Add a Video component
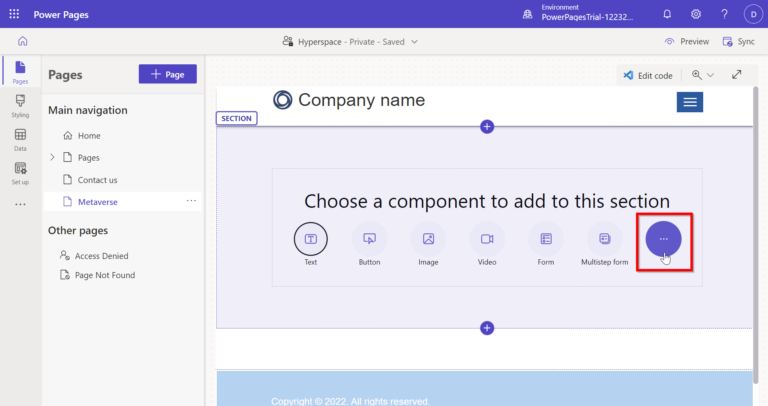This screenshot has height=406, width=768. (x=487, y=244)
